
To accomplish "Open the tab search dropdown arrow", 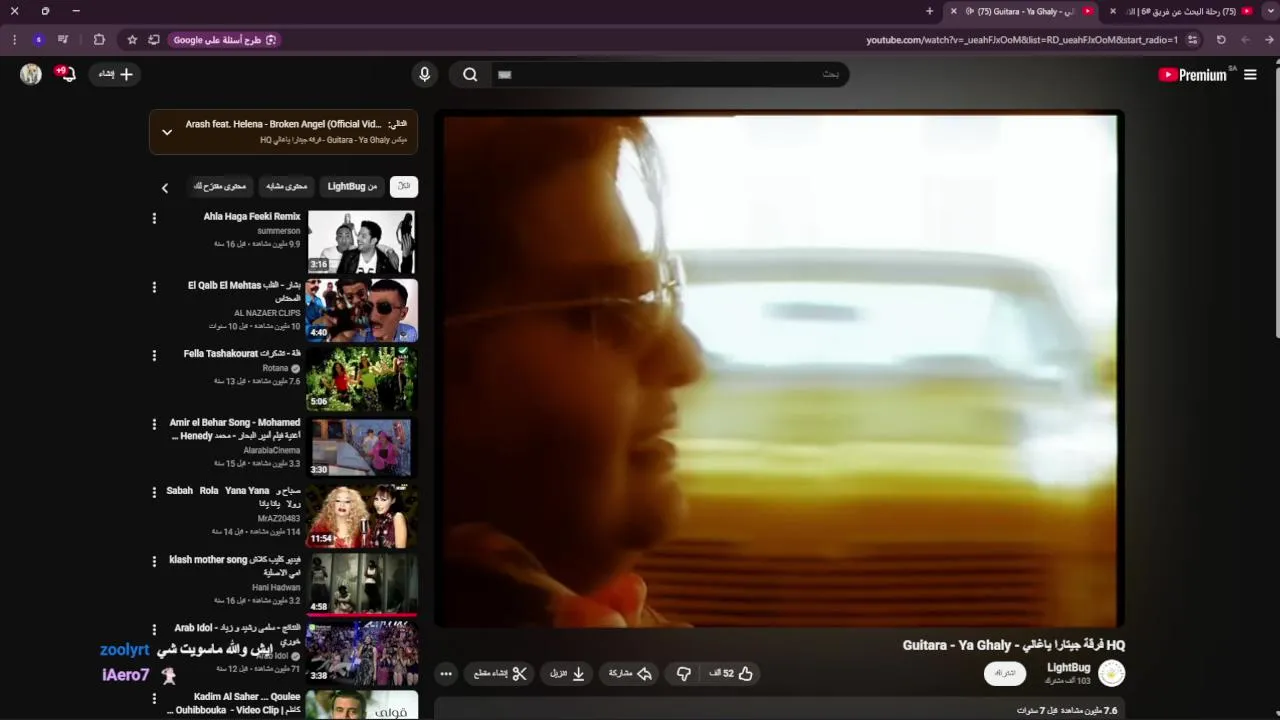I will click(x=1269, y=11).
